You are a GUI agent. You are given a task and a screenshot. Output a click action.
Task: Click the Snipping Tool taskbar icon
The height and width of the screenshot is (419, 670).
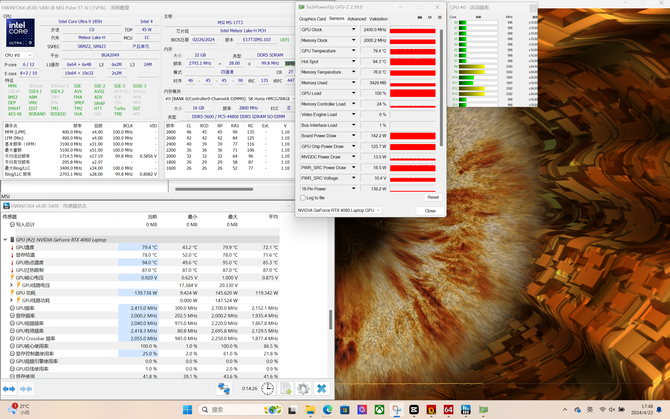tap(397, 410)
